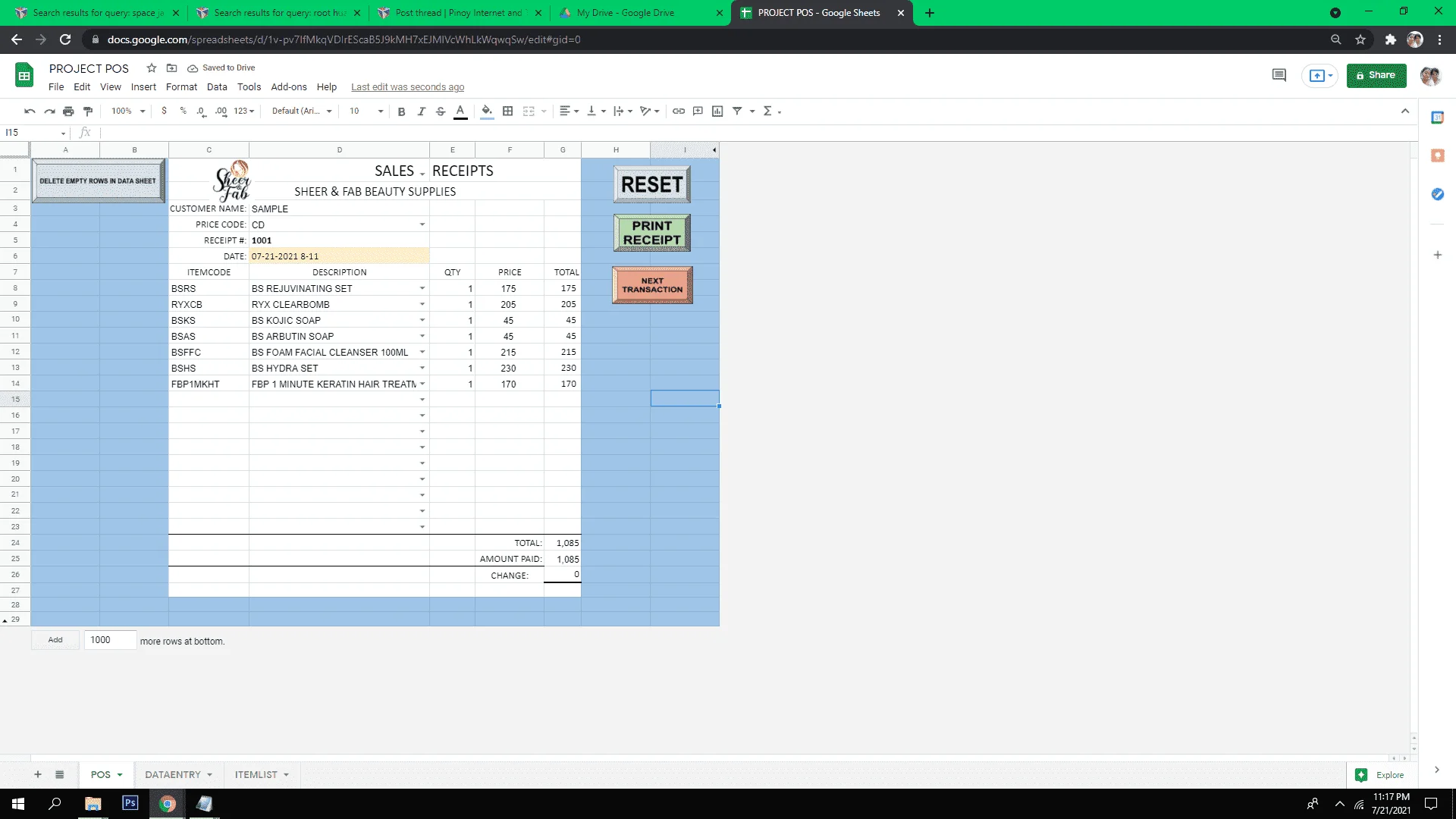Open Google Calendar in side panel
Screen dimensions: 1456x819
(x=1437, y=118)
